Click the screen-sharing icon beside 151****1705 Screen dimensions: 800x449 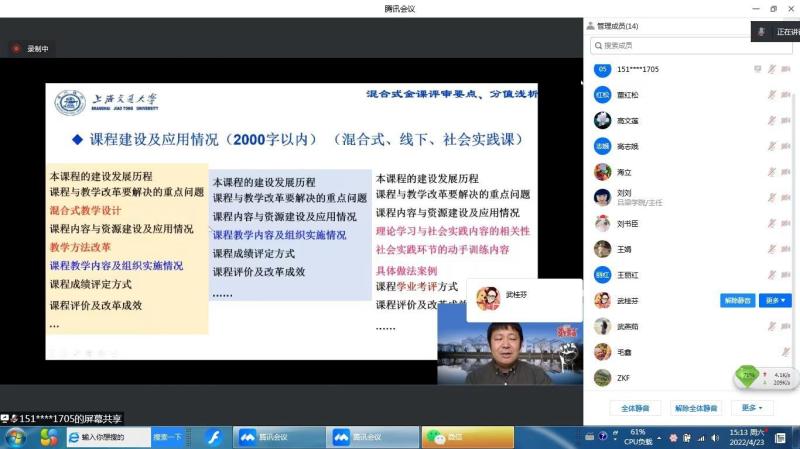coord(757,69)
